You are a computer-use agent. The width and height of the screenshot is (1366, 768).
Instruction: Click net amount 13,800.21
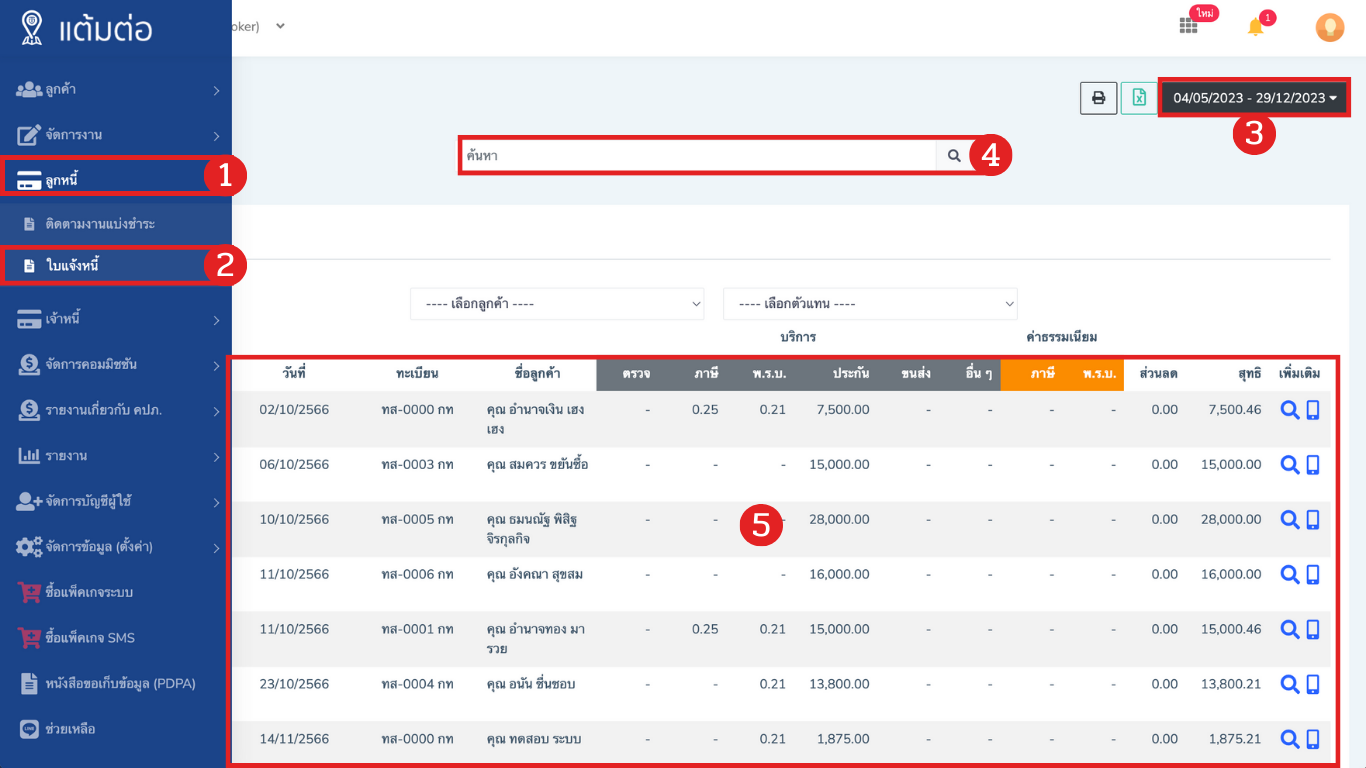coord(1231,685)
